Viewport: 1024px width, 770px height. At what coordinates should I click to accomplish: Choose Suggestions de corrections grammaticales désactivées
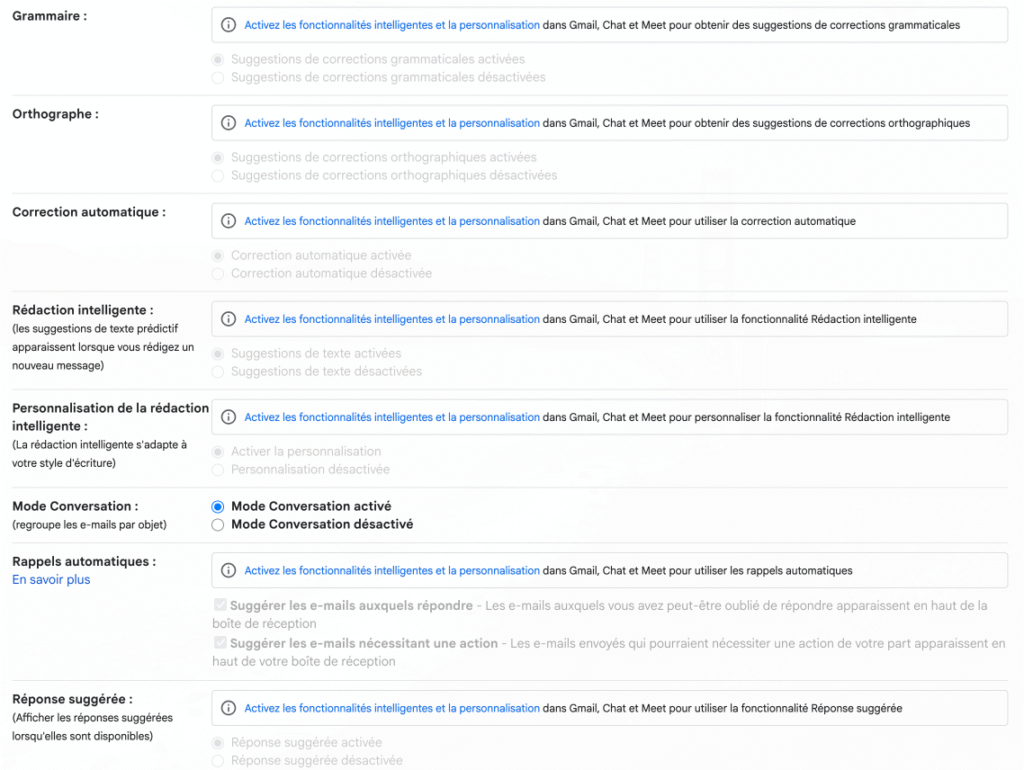pos(218,78)
